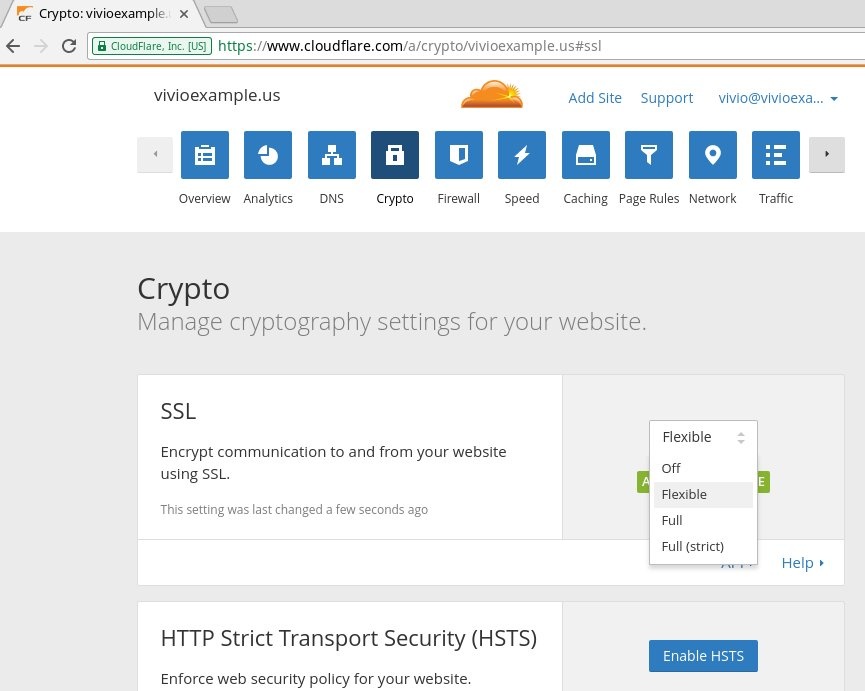Click the HTTP Strict Transport Security heading

click(x=349, y=639)
